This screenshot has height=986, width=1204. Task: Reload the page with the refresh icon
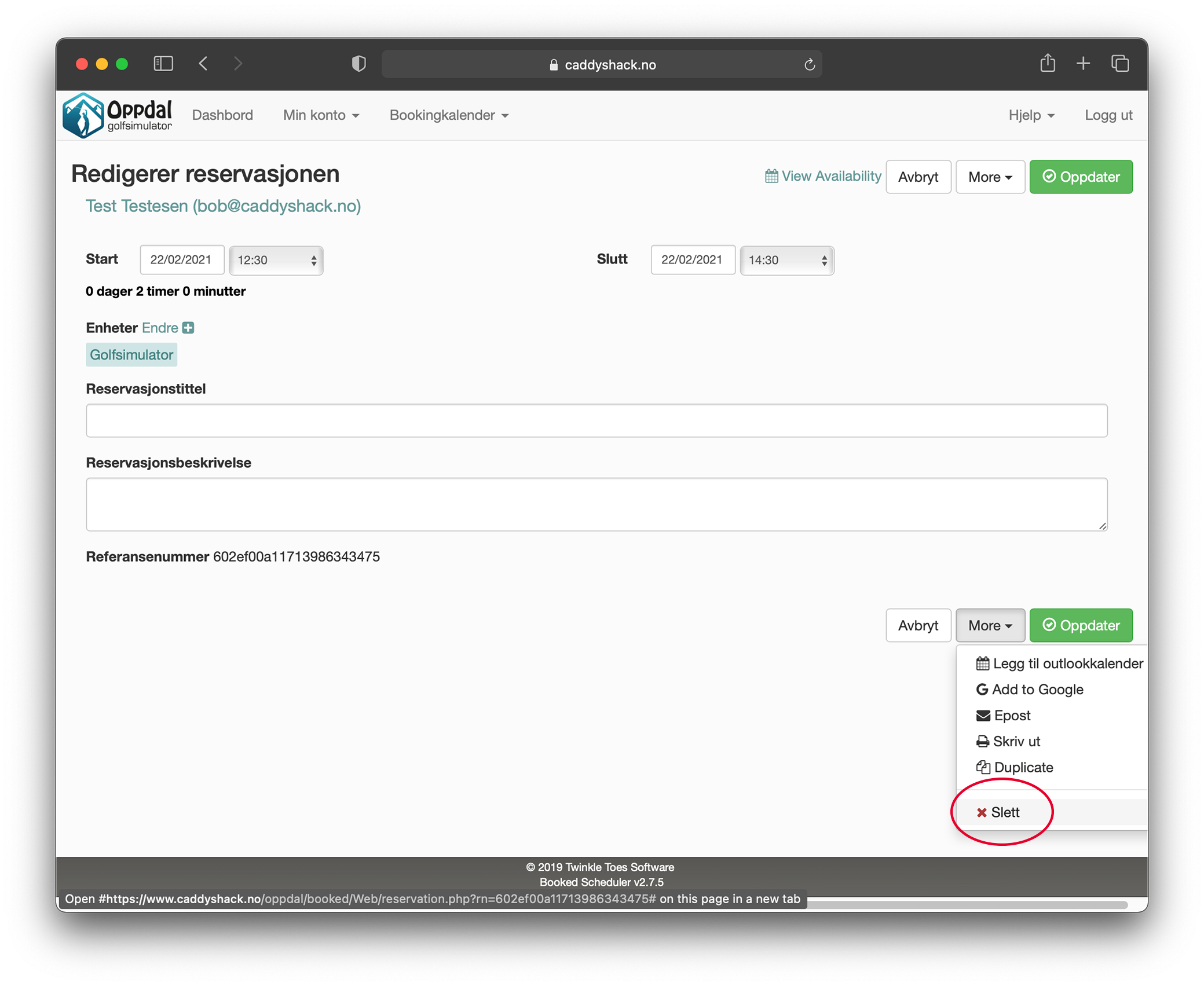point(809,64)
